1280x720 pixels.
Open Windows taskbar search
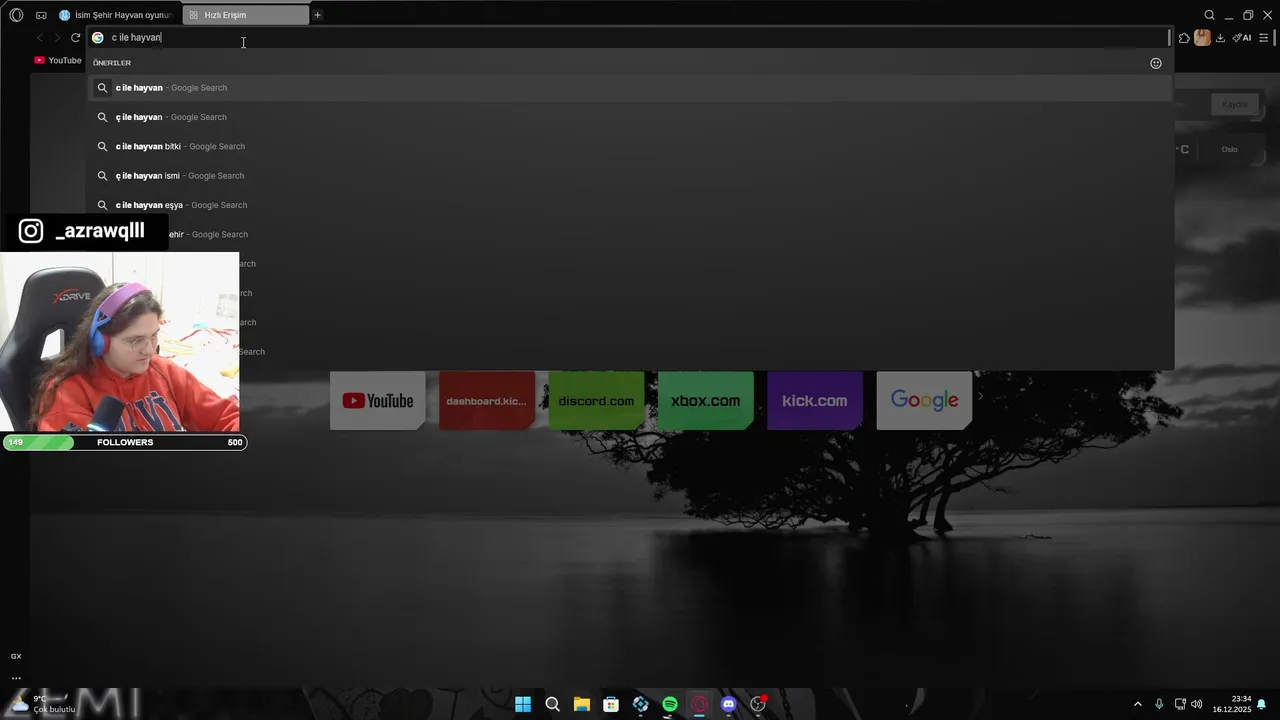[552, 704]
